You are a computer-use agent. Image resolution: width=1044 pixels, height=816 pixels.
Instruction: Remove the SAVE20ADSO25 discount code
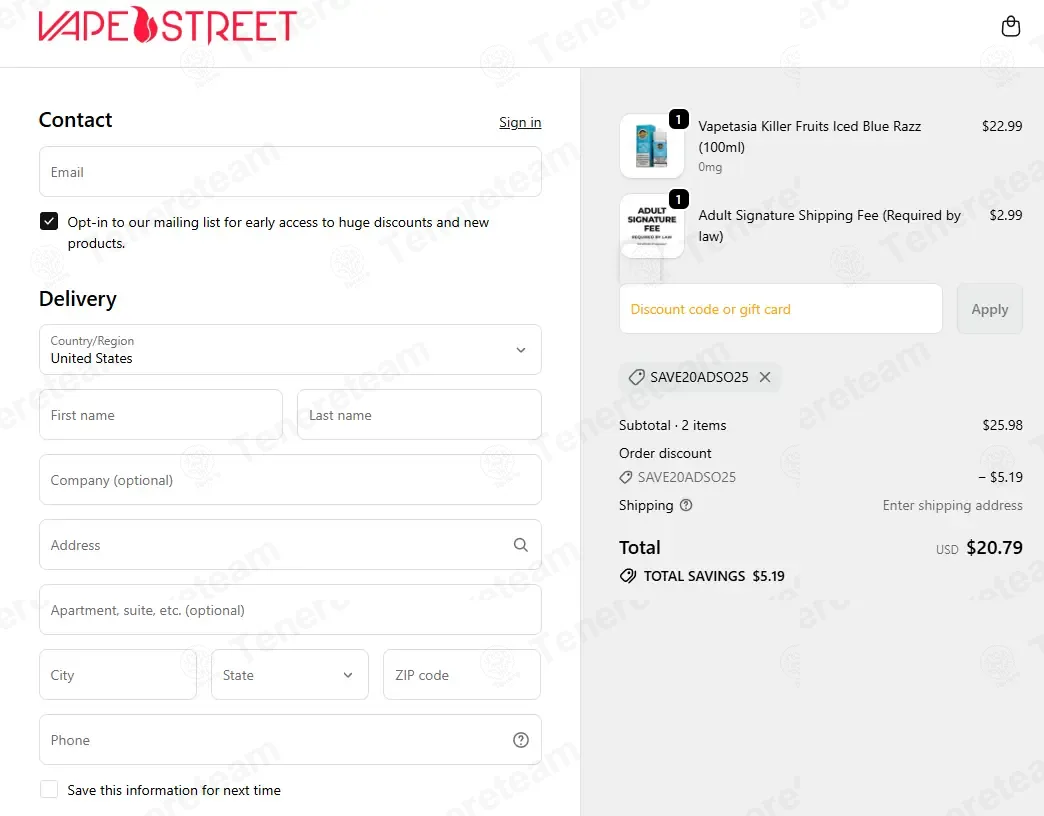[765, 377]
